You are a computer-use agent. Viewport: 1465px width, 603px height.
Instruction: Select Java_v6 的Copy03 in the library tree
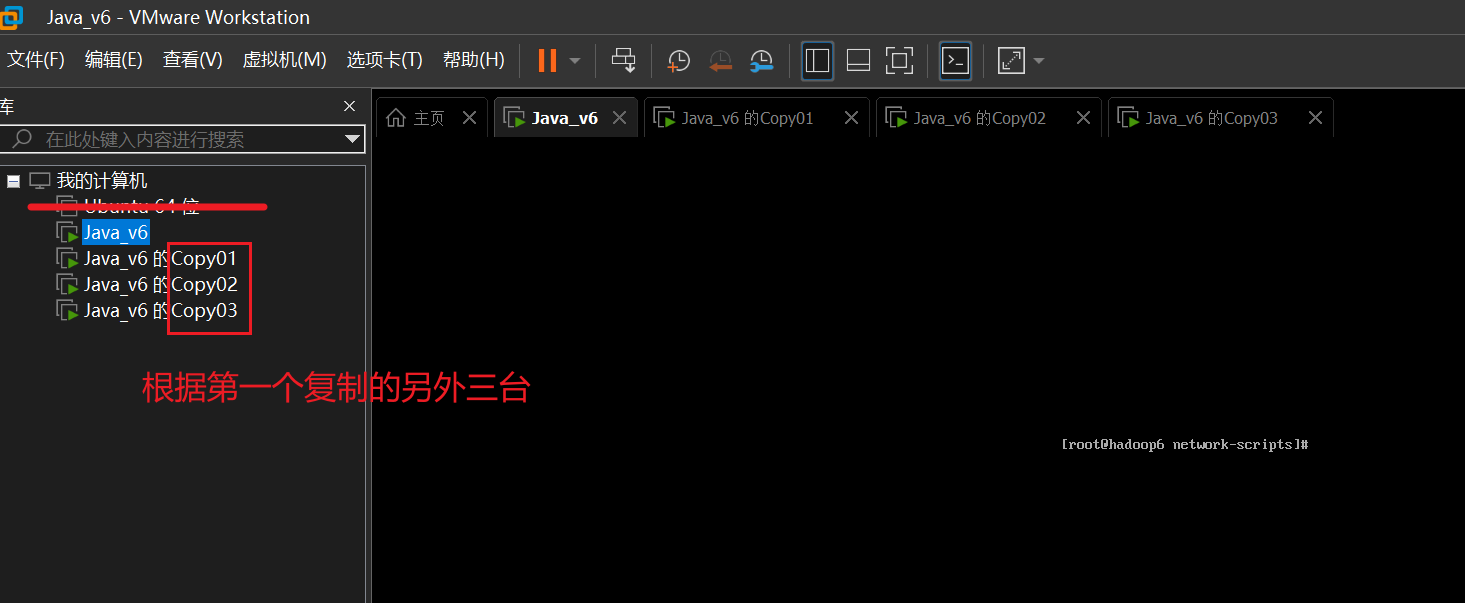160,311
